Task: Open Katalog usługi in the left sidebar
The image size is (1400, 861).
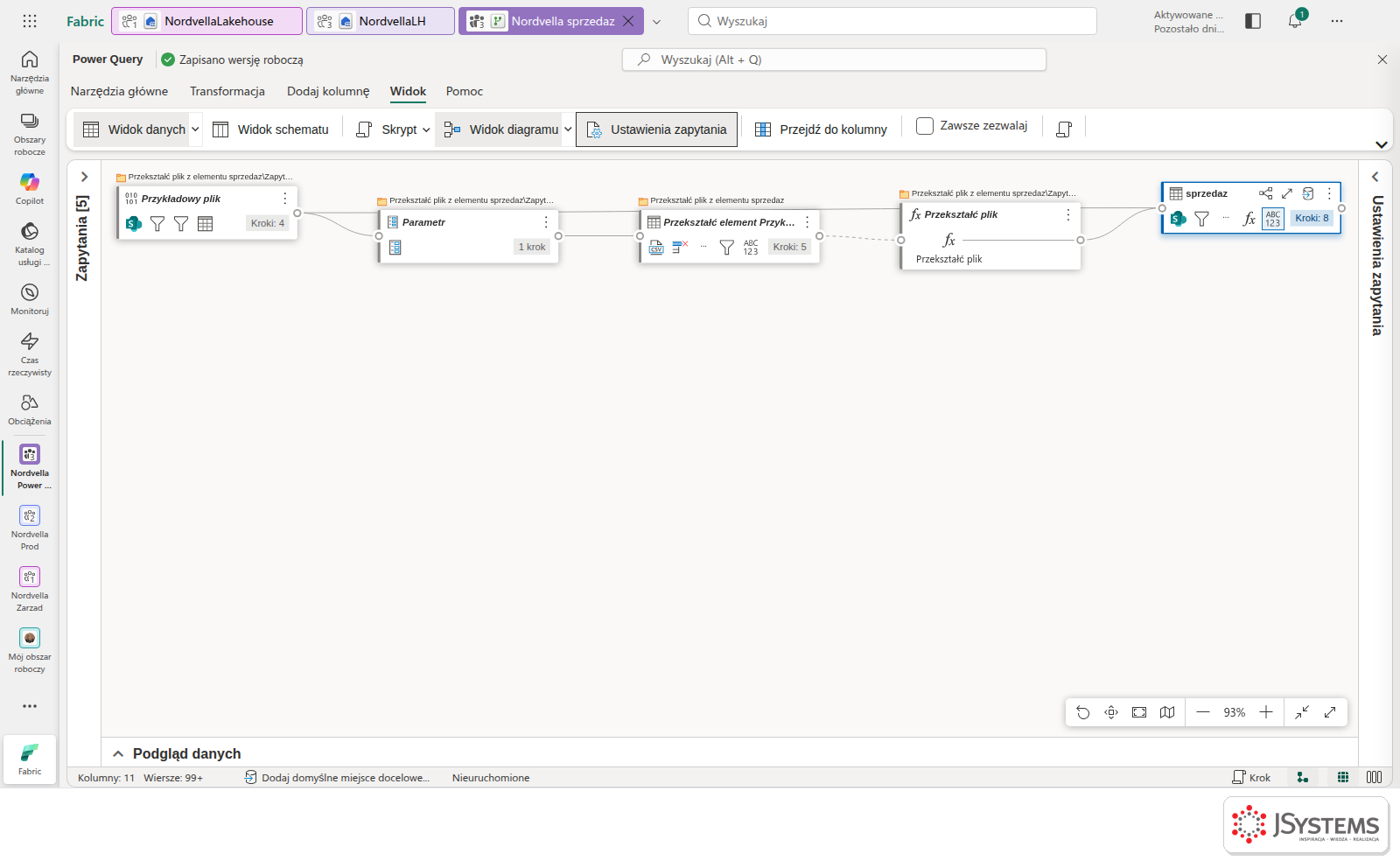Action: click(30, 243)
